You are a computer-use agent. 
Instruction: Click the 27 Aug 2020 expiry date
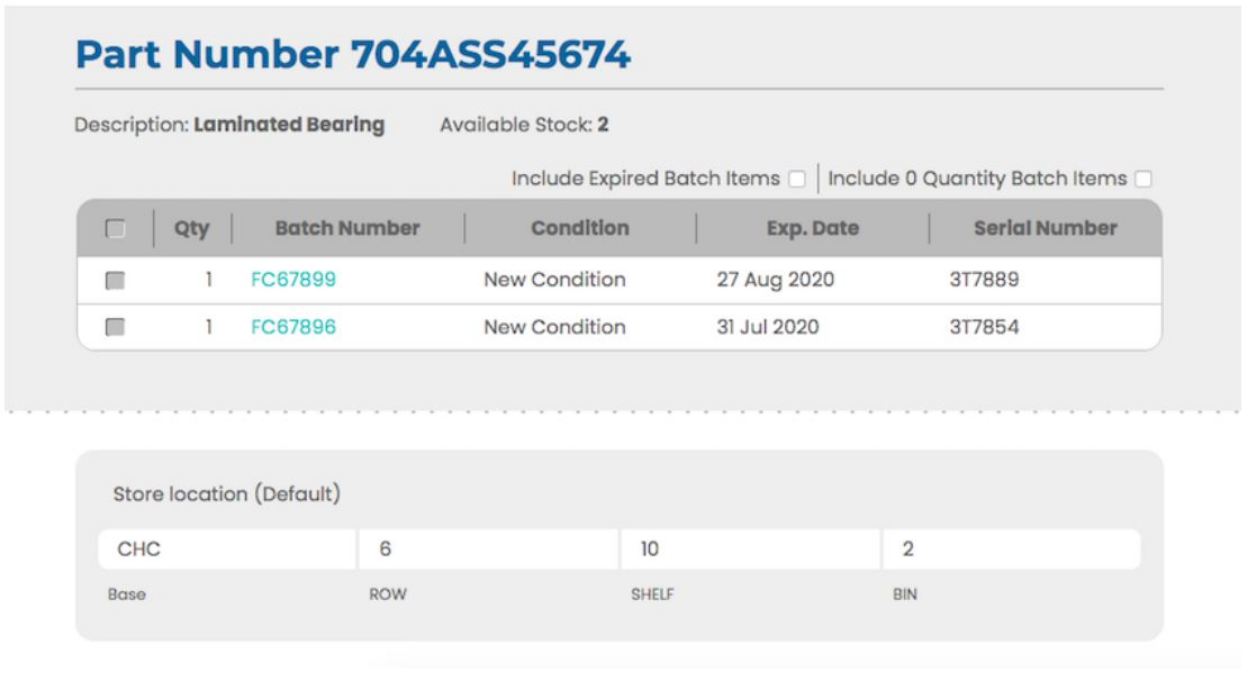[x=775, y=280]
